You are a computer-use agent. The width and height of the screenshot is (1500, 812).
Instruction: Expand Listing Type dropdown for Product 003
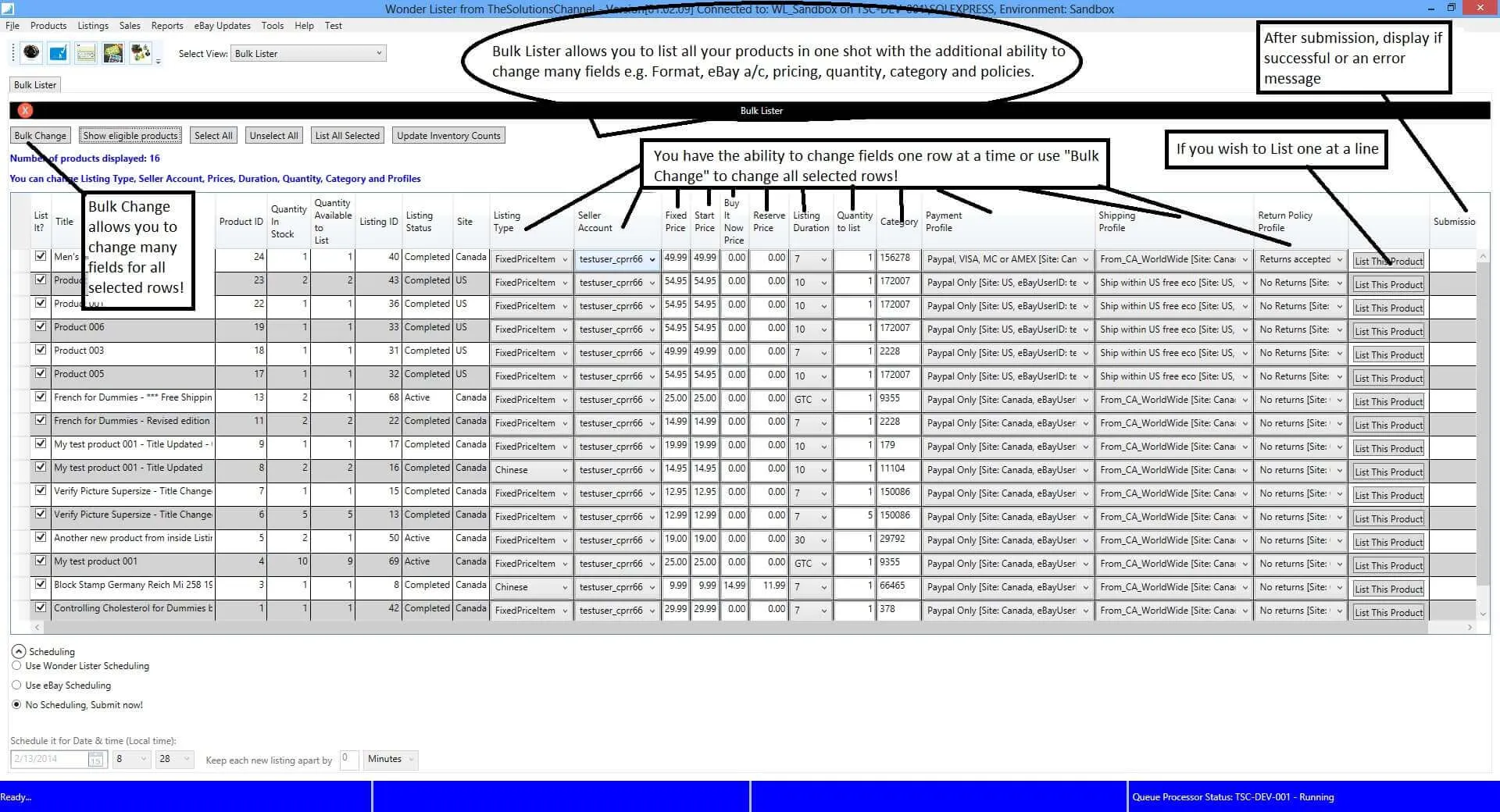click(565, 353)
